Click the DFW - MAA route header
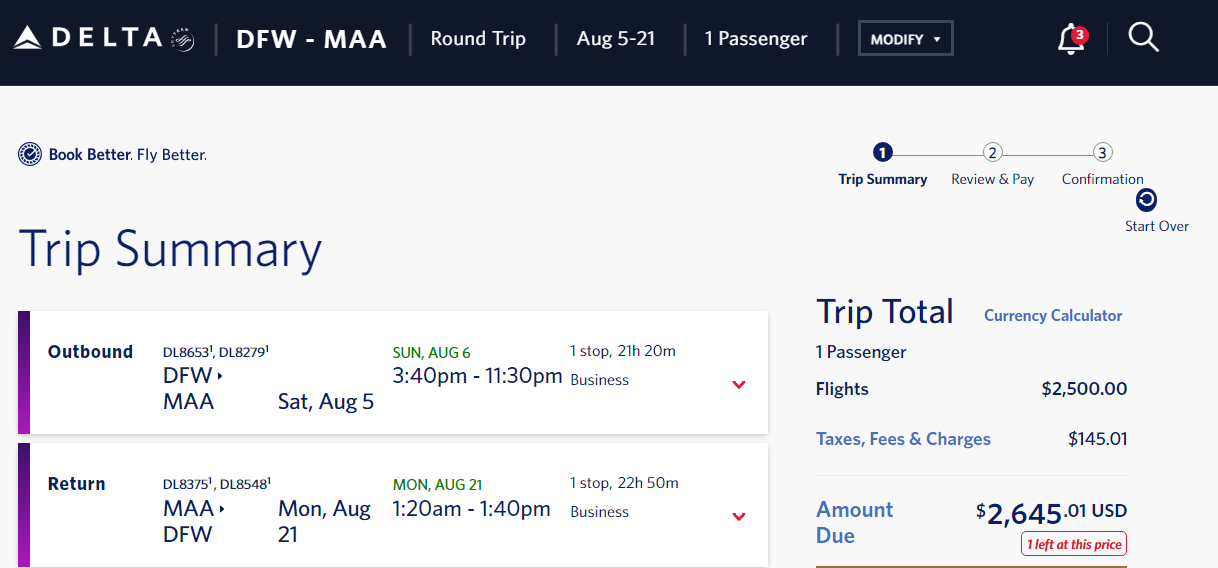This screenshot has width=1218, height=568. point(311,39)
